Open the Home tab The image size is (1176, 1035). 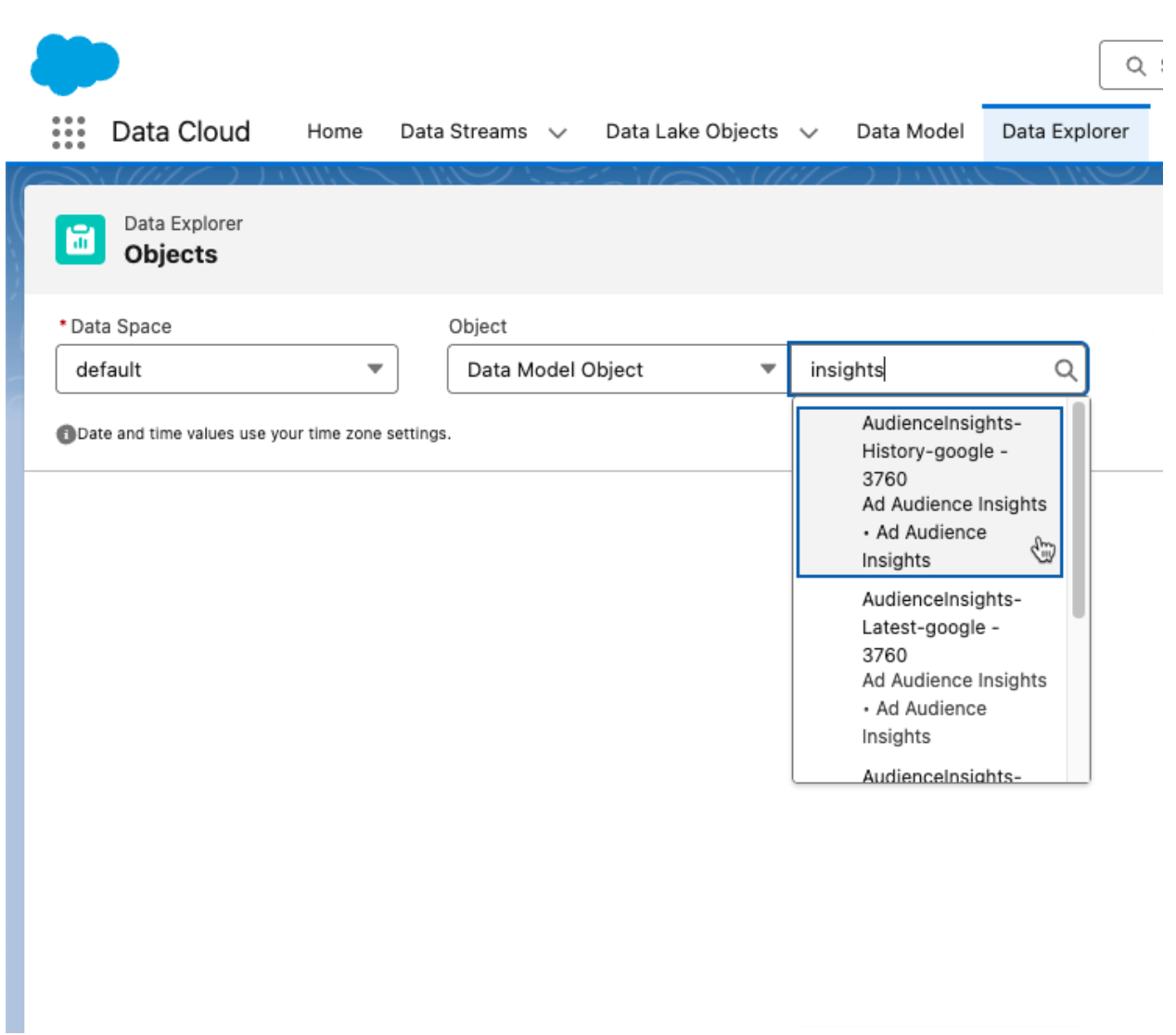coord(335,132)
